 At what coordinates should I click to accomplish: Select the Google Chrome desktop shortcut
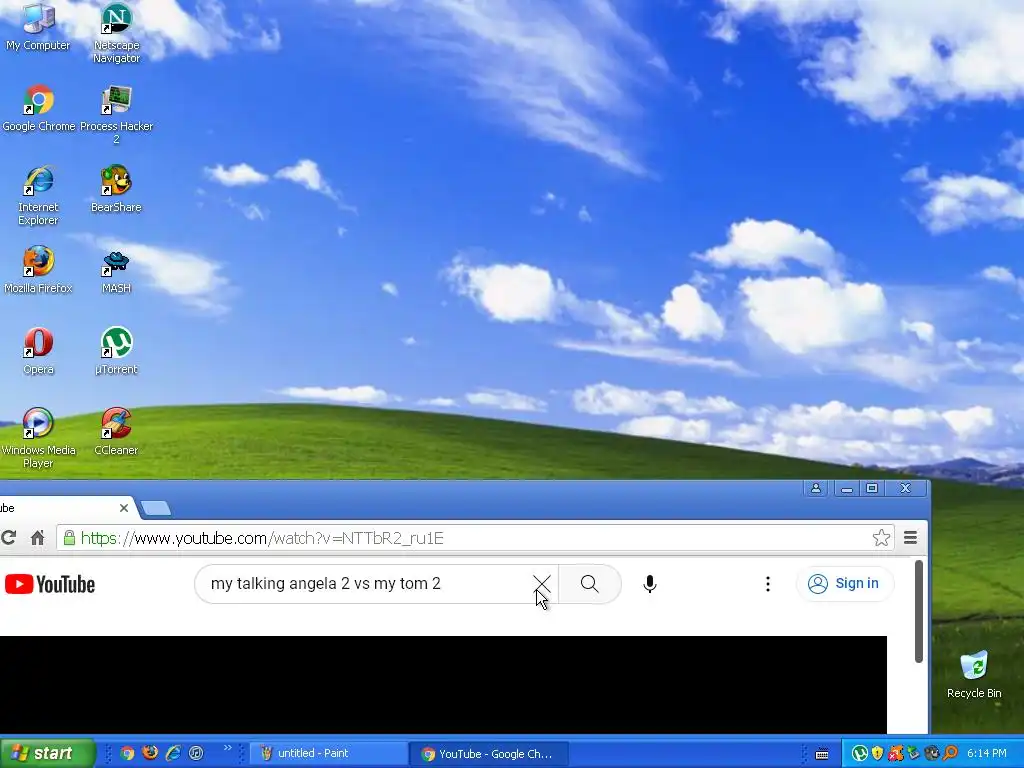click(39, 108)
